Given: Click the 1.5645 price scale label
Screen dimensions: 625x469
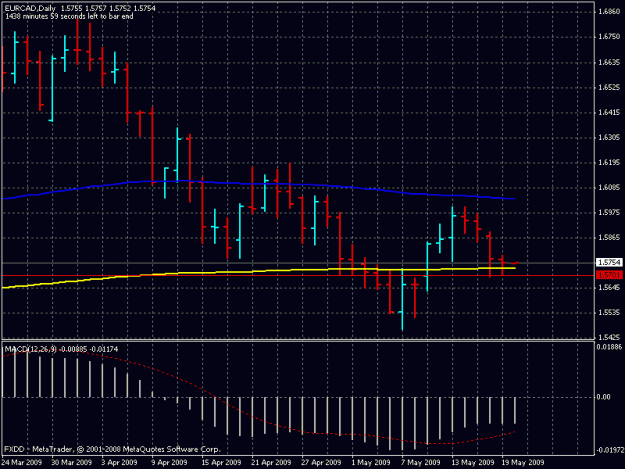Looking at the screenshot, I should (609, 287).
